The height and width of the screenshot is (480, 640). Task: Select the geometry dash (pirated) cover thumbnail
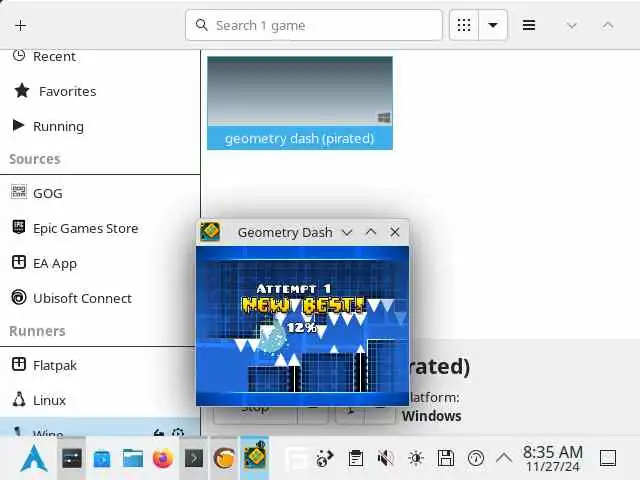pyautogui.click(x=300, y=91)
